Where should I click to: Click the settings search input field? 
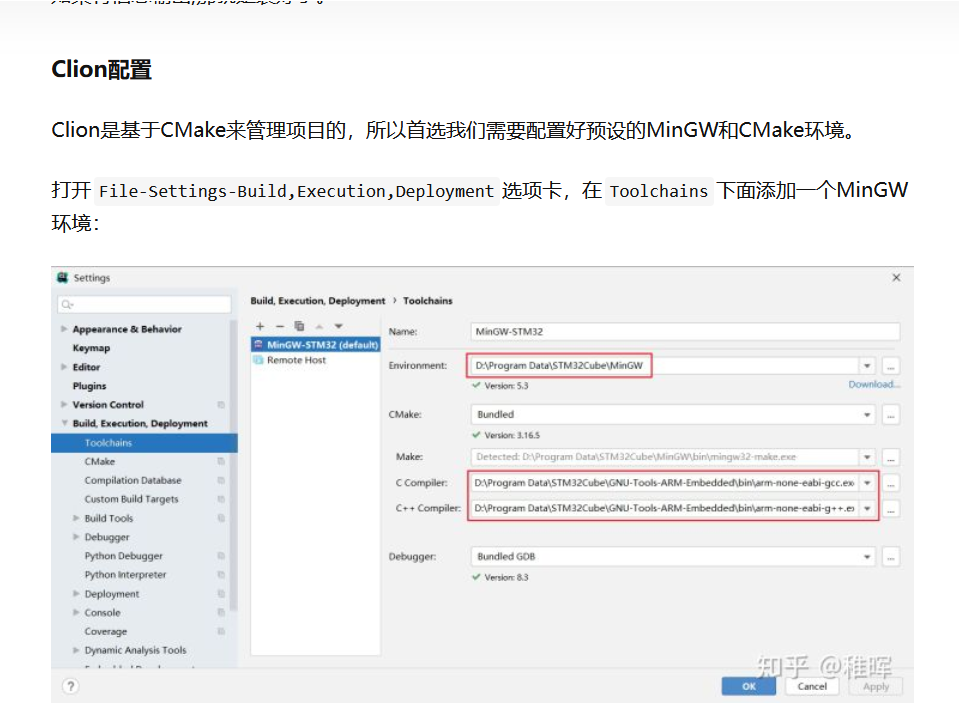point(144,304)
